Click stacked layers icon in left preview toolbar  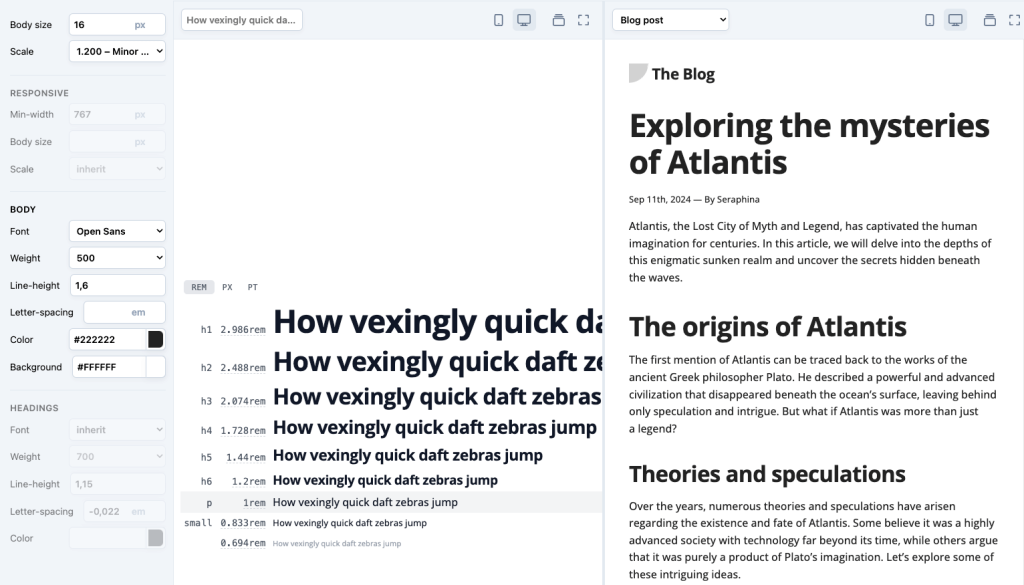click(558, 20)
